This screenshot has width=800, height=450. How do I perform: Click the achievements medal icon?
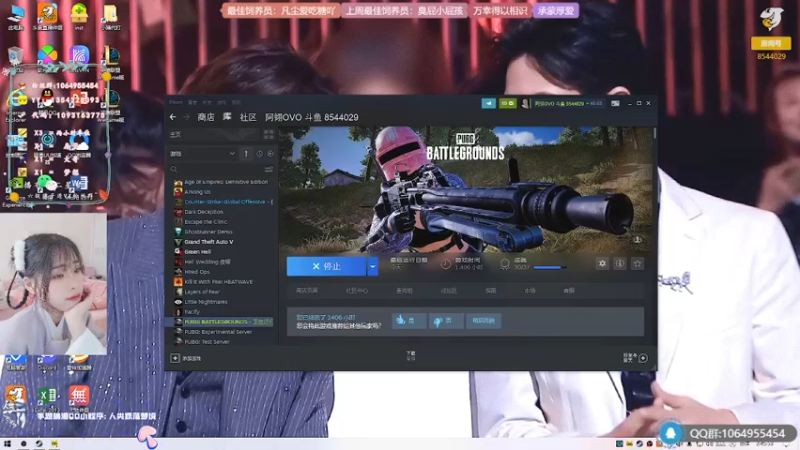tap(505, 264)
